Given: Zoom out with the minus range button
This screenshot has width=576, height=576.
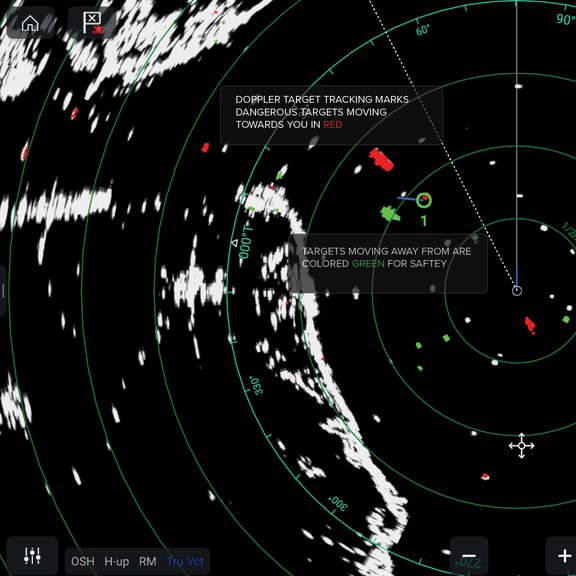Looking at the screenshot, I should [469, 556].
